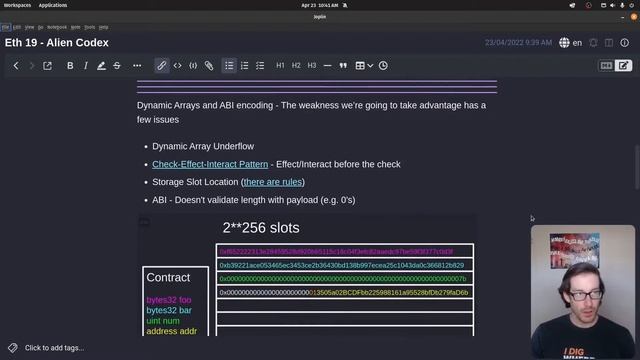Apply the H2 heading style
The width and height of the screenshot is (640, 360).
coord(296,66)
